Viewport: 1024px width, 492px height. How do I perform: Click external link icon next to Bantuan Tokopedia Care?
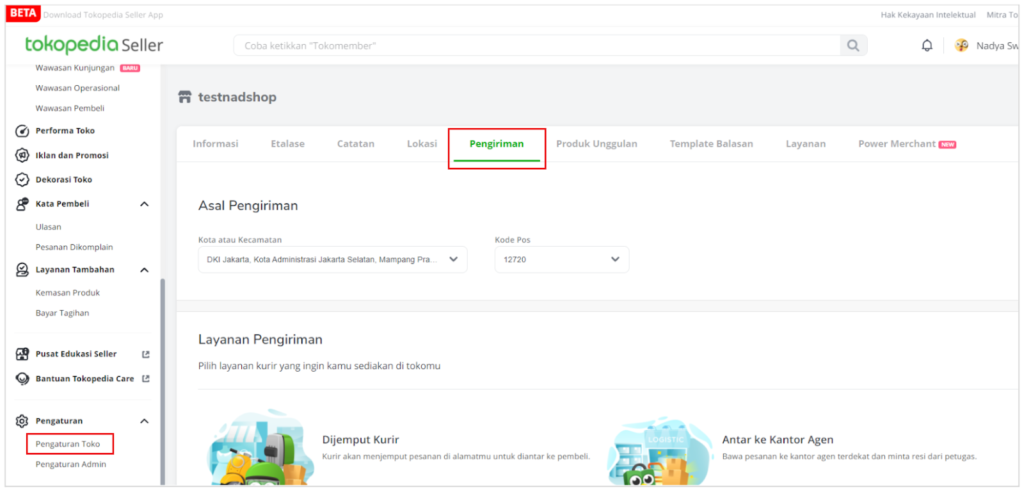146,378
